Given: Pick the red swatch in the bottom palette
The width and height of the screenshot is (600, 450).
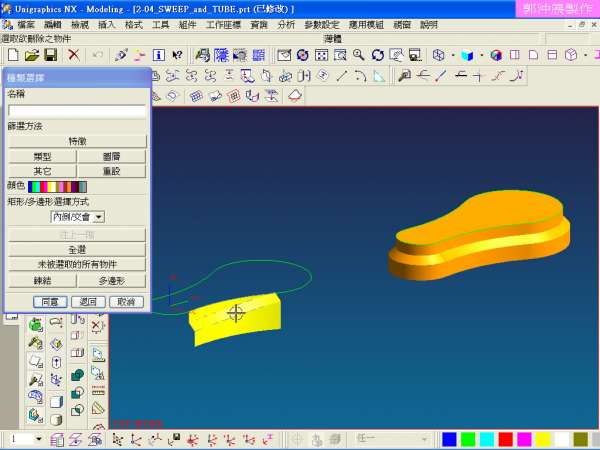Looking at the screenshot, I should point(505,439).
